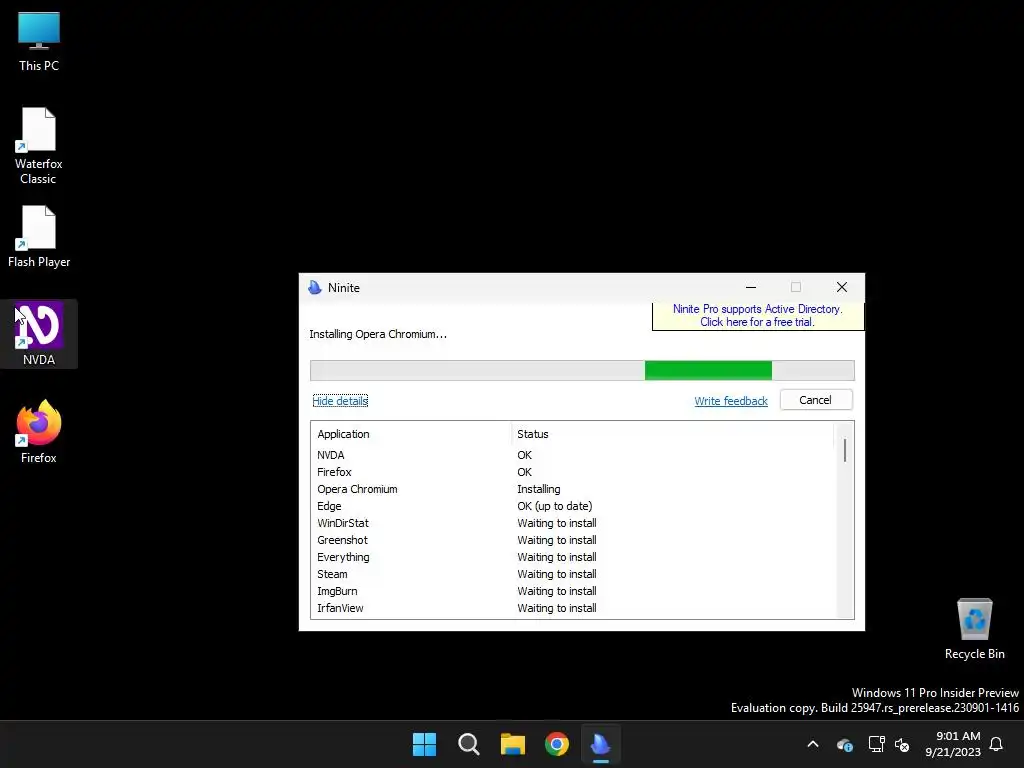Click the 'Installing' status of Opera Chromium

539,489
